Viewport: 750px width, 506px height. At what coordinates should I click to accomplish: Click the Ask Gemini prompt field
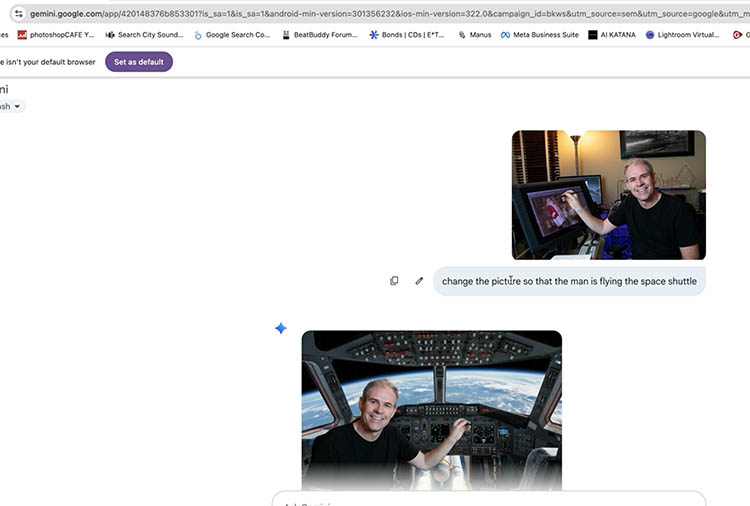coord(488,500)
